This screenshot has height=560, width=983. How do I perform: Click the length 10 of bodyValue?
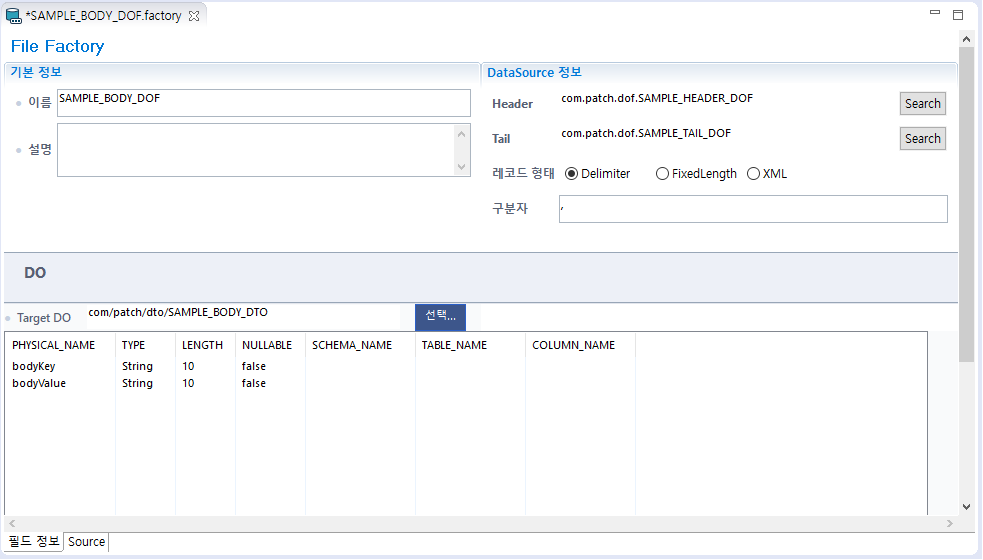188,383
